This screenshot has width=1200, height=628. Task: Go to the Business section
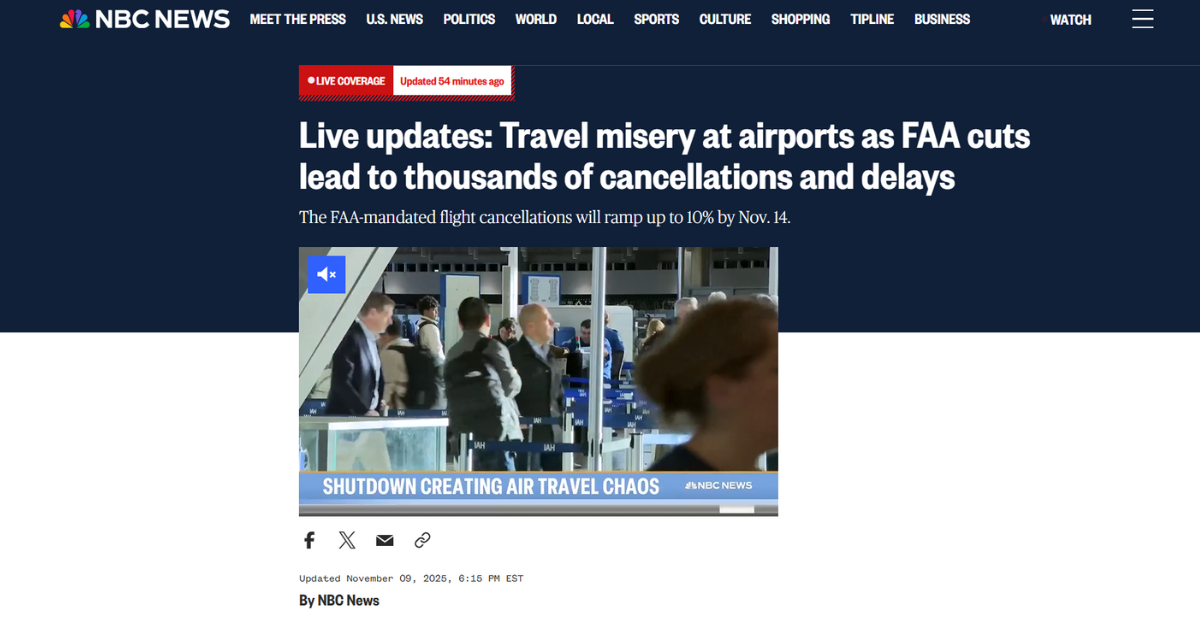[942, 19]
